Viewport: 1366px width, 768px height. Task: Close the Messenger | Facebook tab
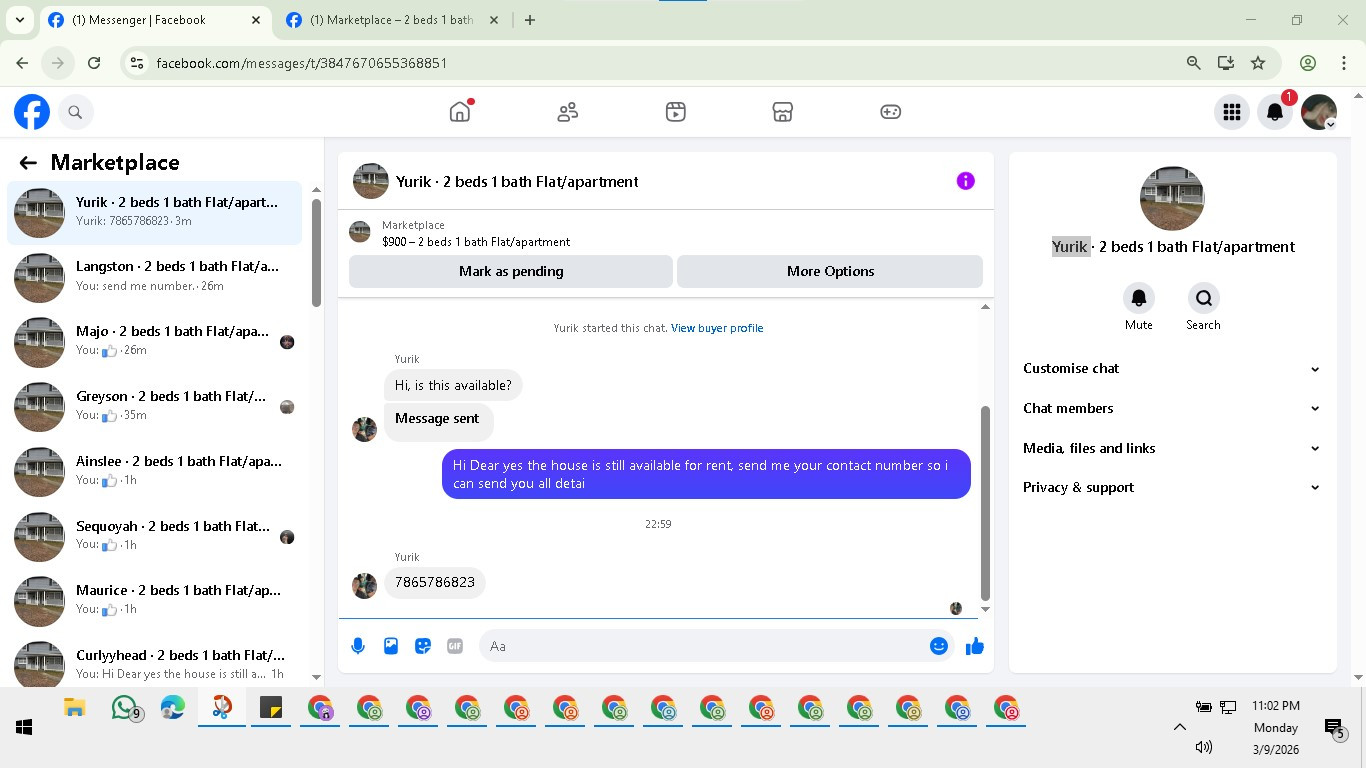click(x=256, y=20)
